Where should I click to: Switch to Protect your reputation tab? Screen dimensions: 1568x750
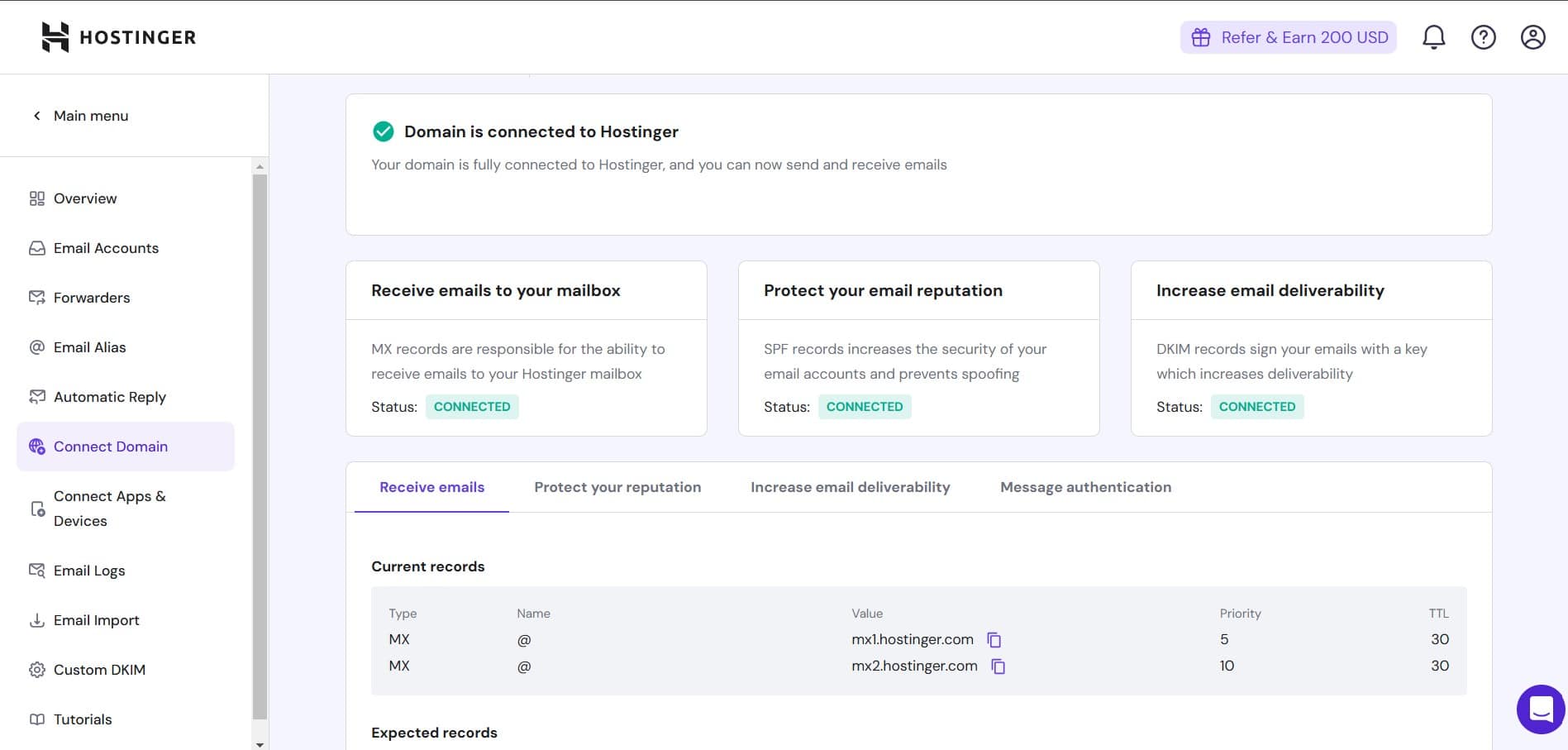pyautogui.click(x=617, y=487)
